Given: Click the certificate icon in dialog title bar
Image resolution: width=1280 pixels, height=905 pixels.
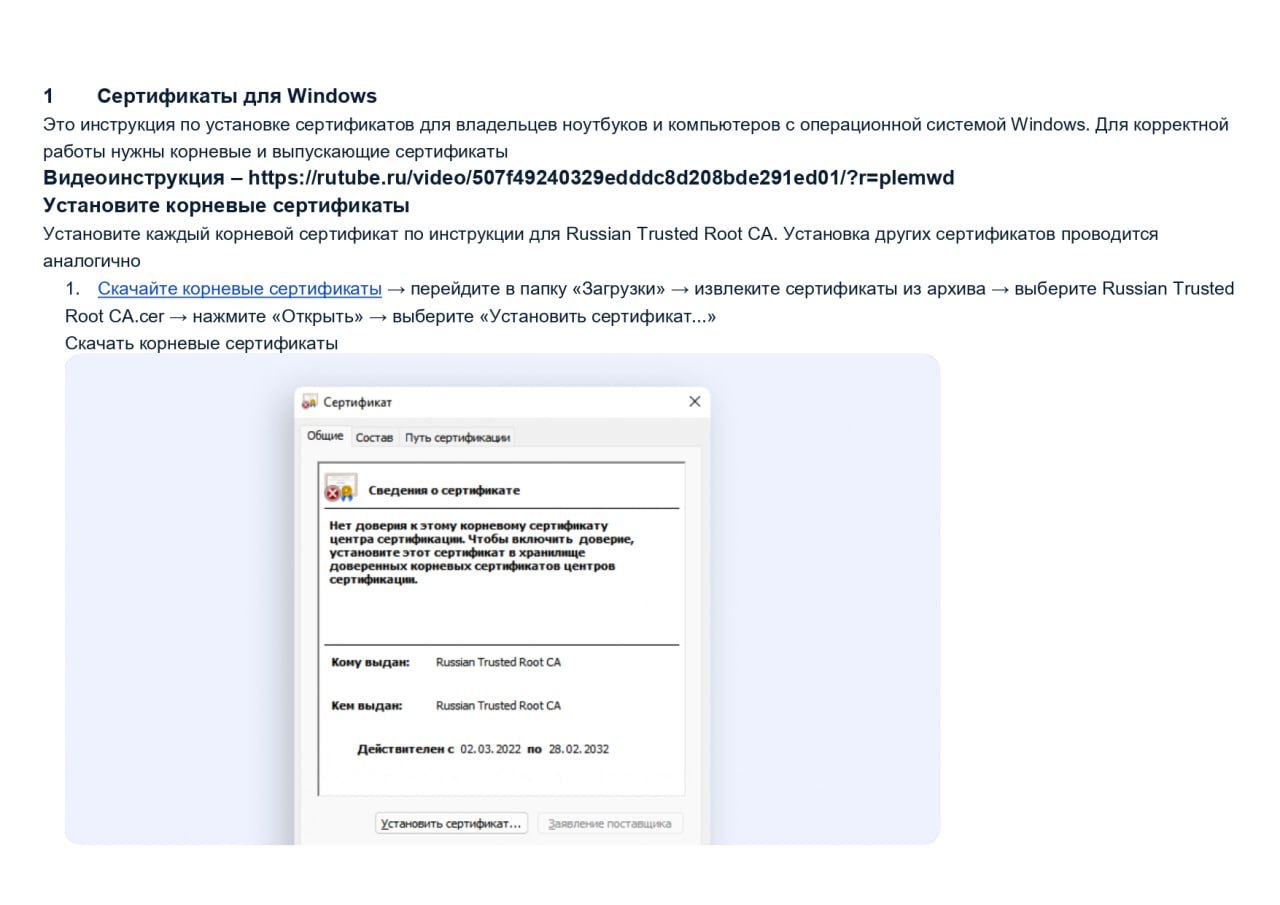Looking at the screenshot, I should (310, 402).
